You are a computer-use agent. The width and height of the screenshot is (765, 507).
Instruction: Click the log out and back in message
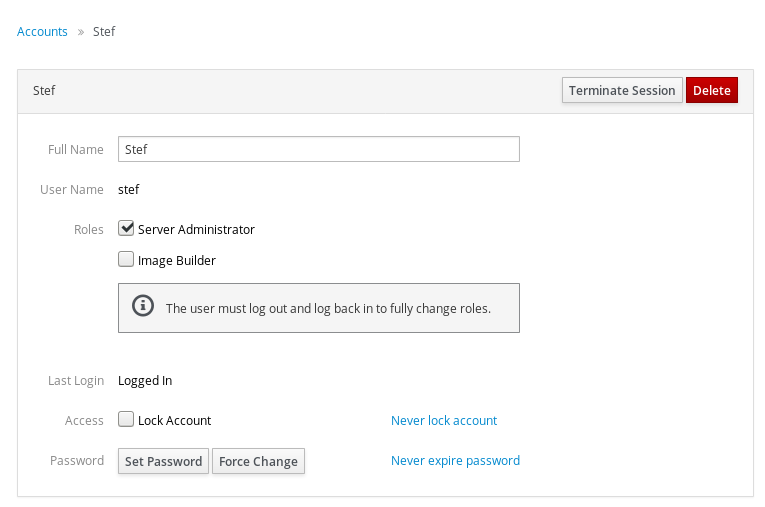[328, 308]
